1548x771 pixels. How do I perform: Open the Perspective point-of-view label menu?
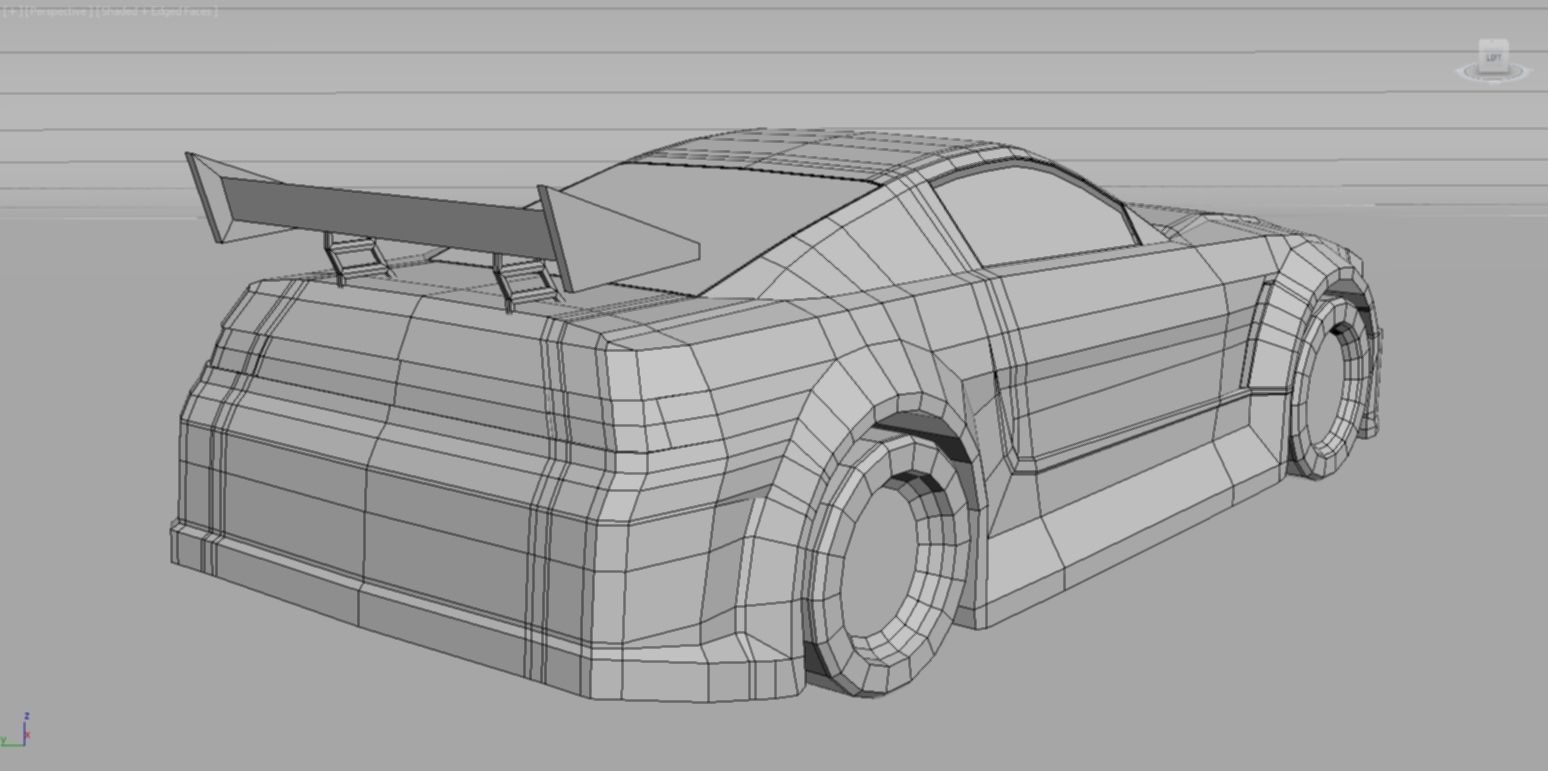pos(57,12)
